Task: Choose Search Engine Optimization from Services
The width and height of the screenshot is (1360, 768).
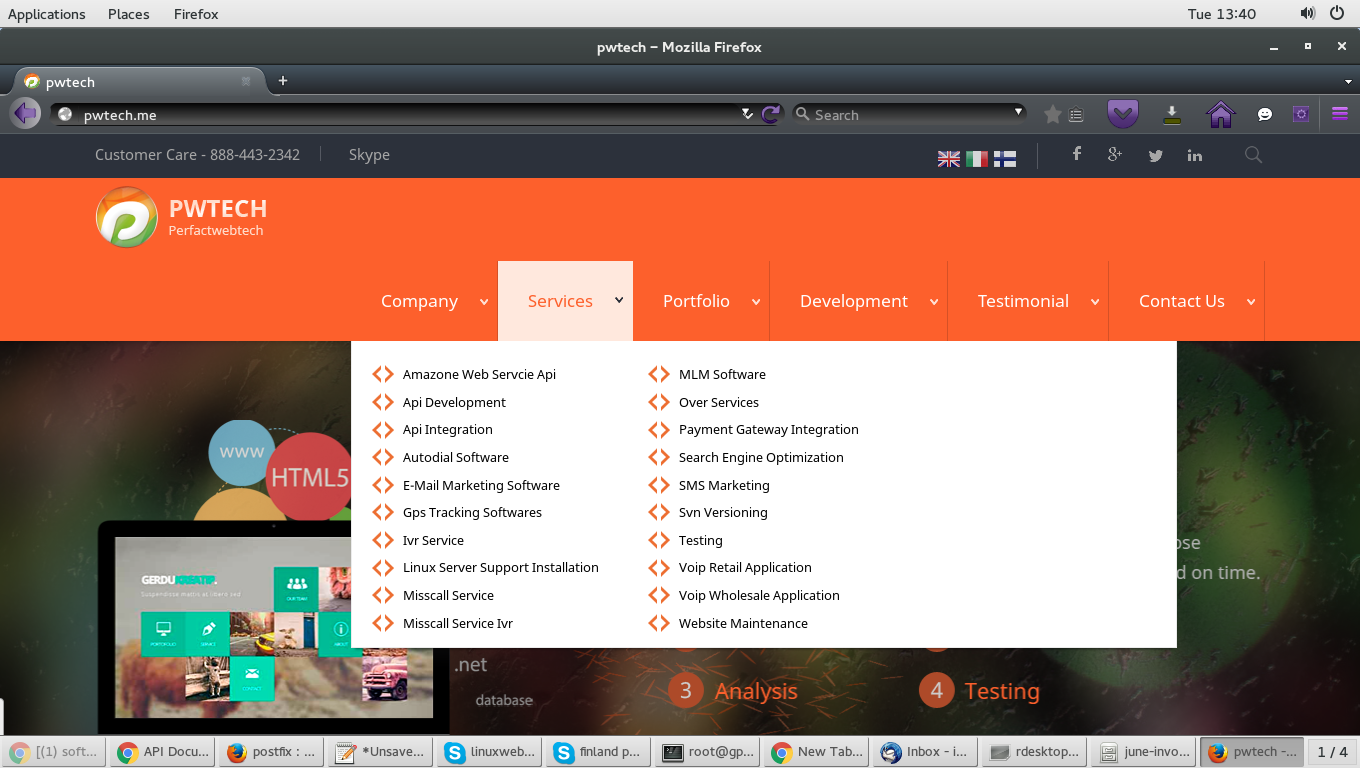Action: 761,457
